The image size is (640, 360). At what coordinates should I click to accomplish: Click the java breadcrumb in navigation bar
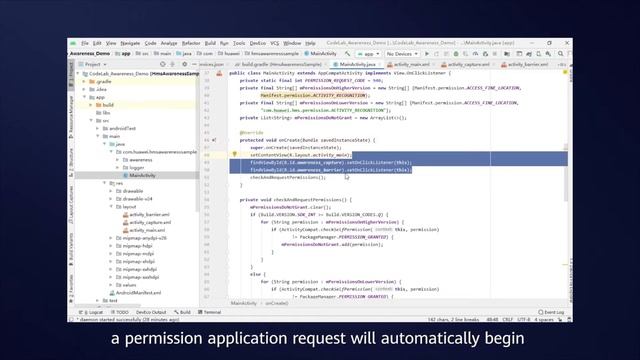[x=184, y=54]
